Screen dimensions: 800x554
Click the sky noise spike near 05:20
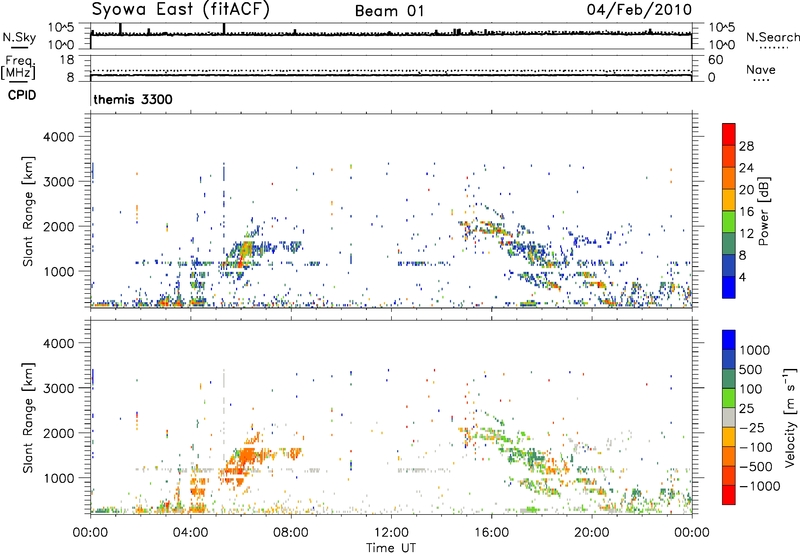tap(224, 29)
